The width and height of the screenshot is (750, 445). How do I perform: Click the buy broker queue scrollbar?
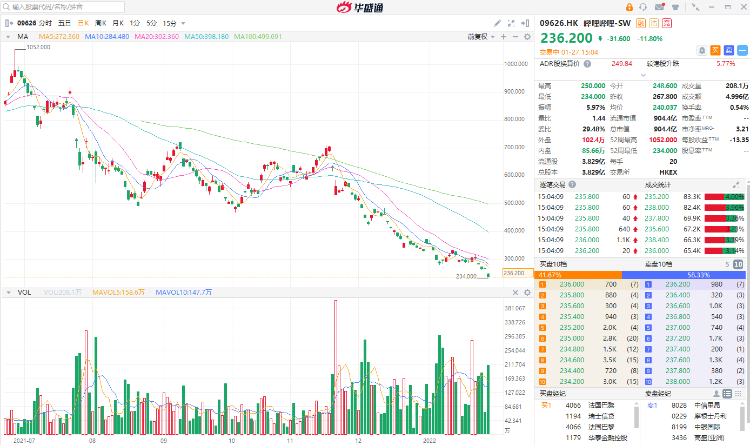pos(636,415)
